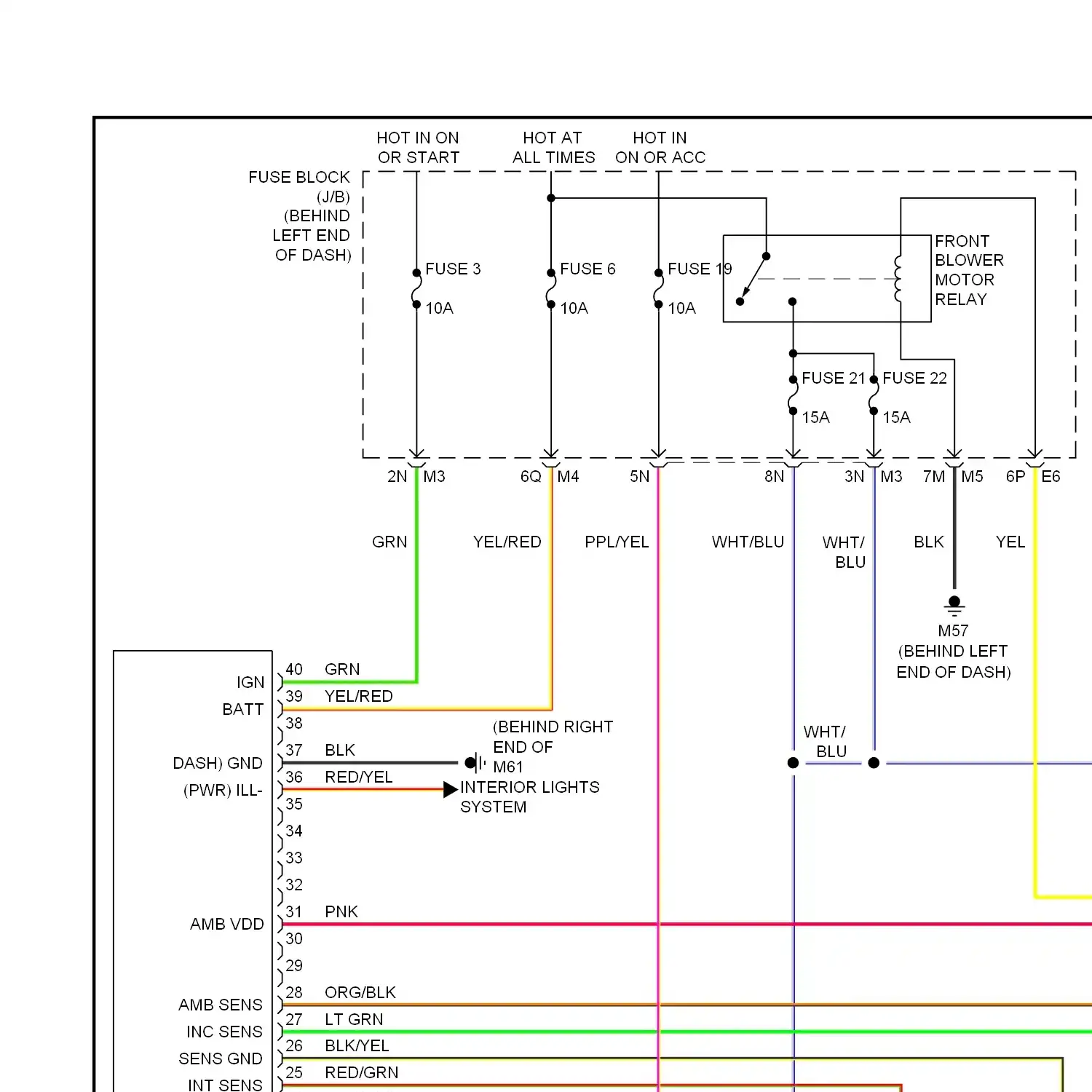
Task: Click the "IGN" pin function label
Action: point(250,683)
